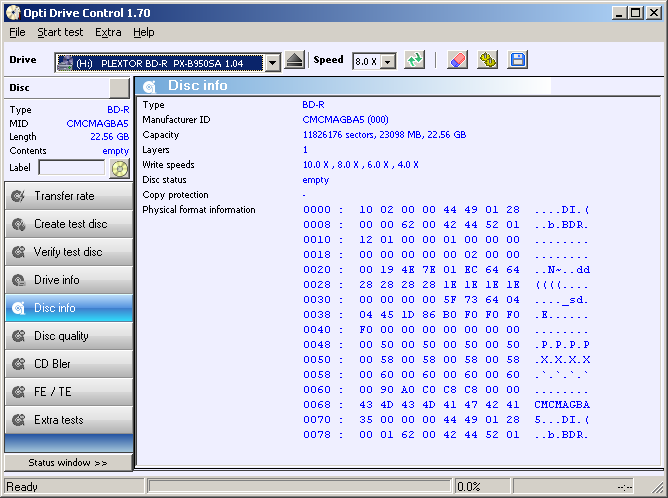668x498 pixels.
Task: Click the BD-R type value in main panel
Action: pyautogui.click(x=314, y=105)
